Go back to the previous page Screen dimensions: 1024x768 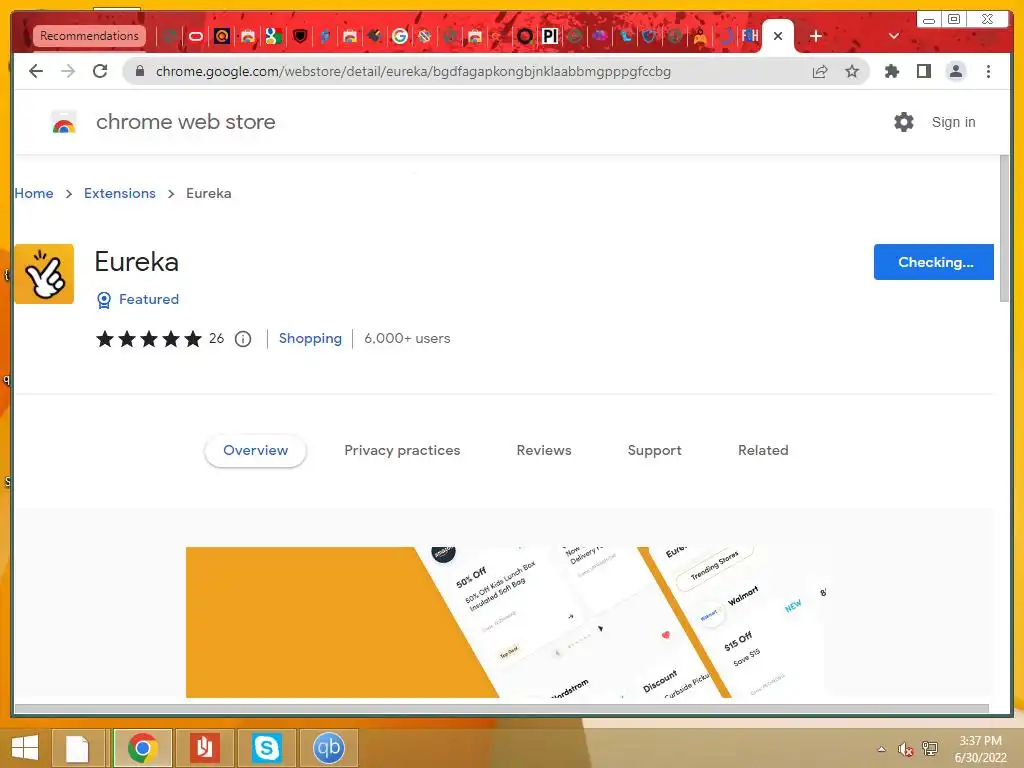click(36, 71)
